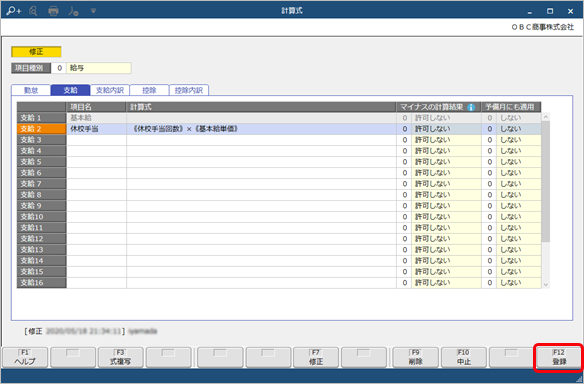
Task: Select the 支給 2 row header
Action: [x=41, y=129]
